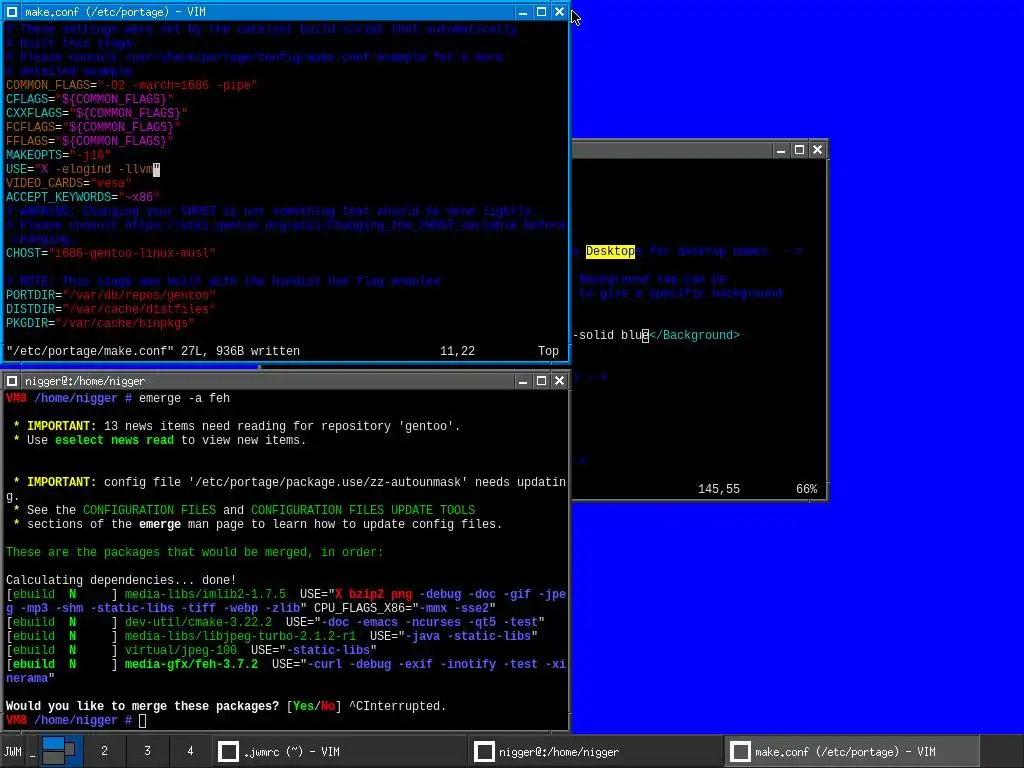Viewport: 1024px width, 768px height.
Task: Click the green "eselect news read" text
Action: click(x=114, y=440)
